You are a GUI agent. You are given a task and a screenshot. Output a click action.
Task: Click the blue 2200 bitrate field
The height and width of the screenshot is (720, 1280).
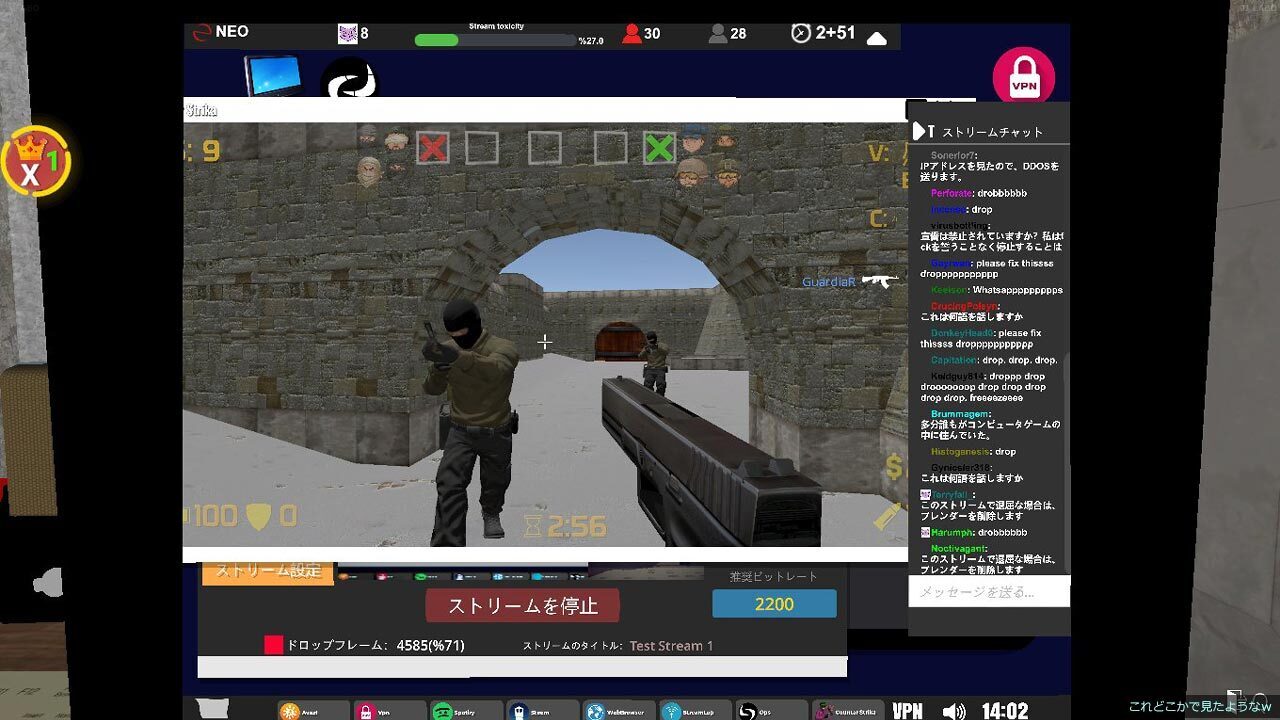pos(774,604)
